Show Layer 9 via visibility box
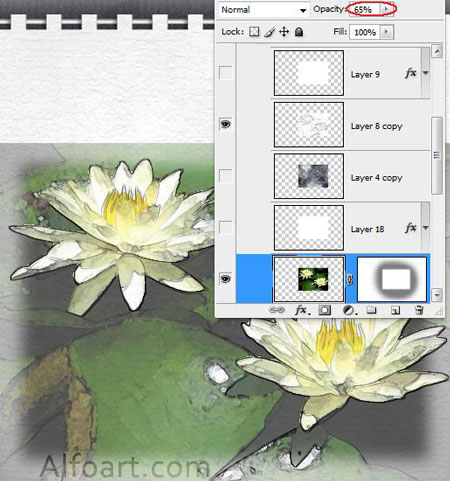Viewport: 450px width, 481px height. tap(226, 73)
